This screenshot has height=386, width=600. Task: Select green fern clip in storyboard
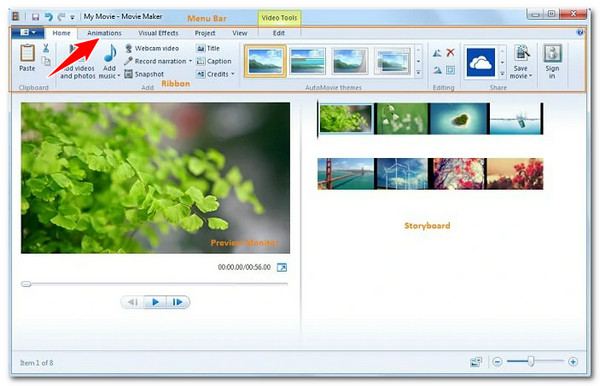[346, 119]
